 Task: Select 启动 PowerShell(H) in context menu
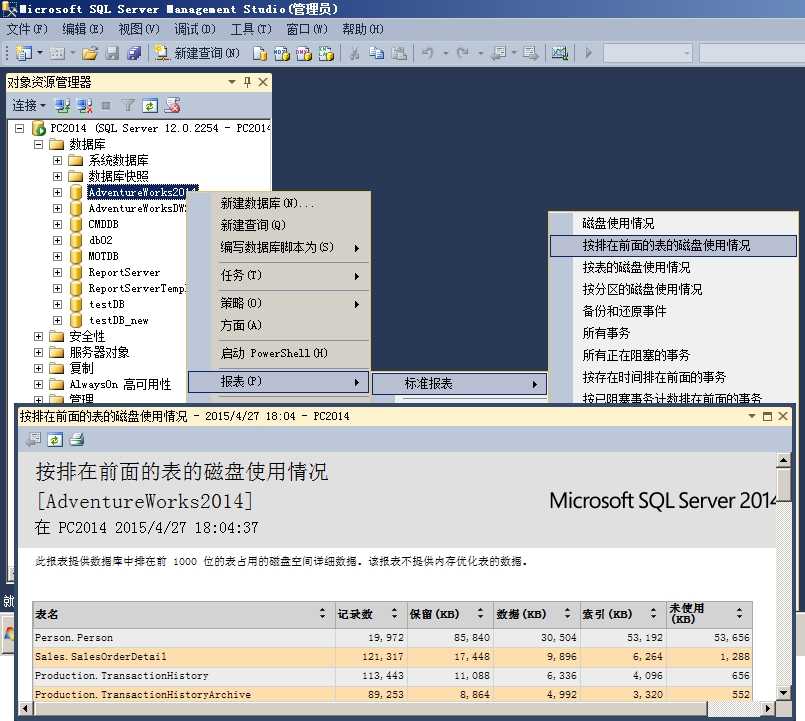pos(279,353)
